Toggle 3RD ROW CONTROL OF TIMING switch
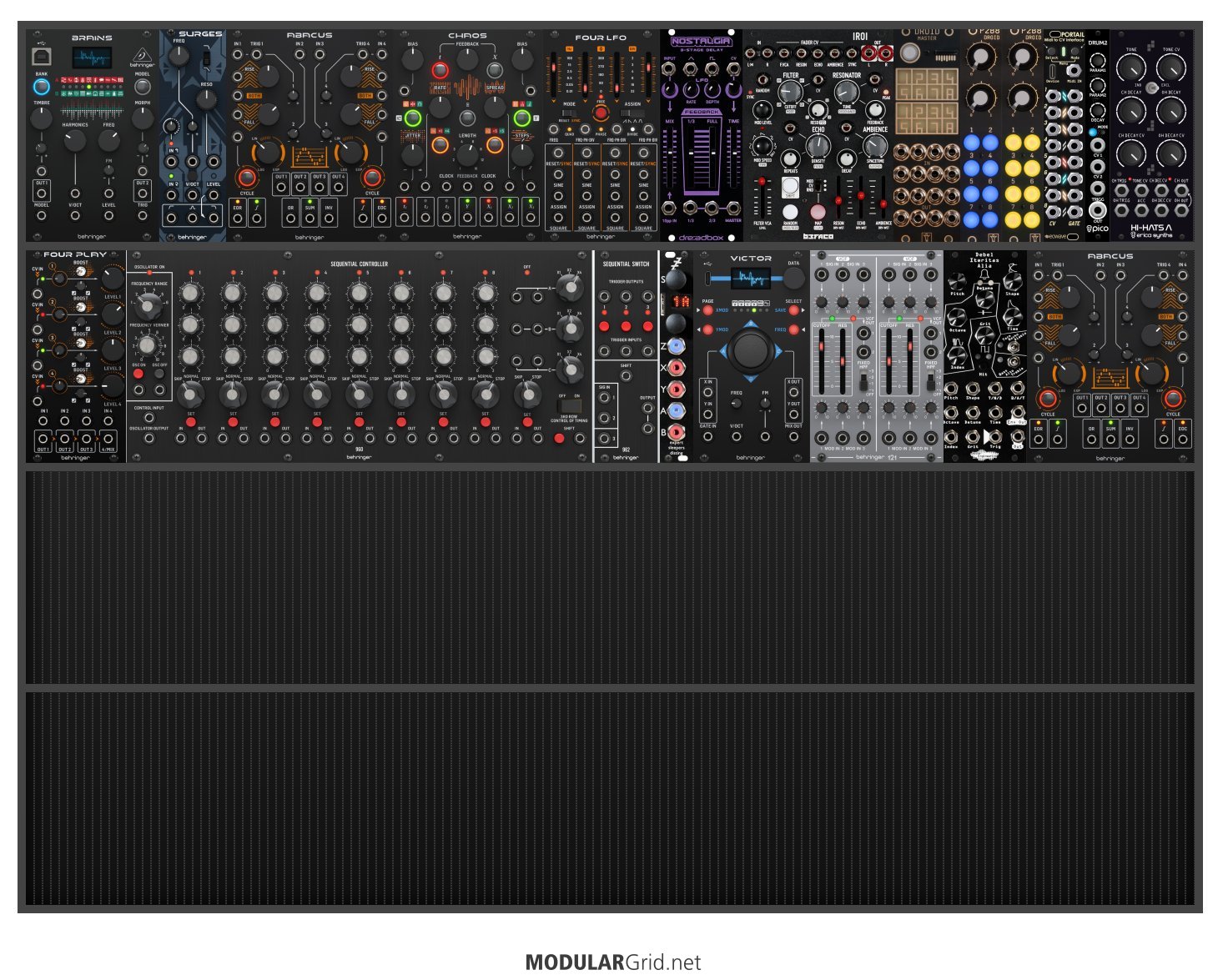1228x980 pixels. click(570, 406)
